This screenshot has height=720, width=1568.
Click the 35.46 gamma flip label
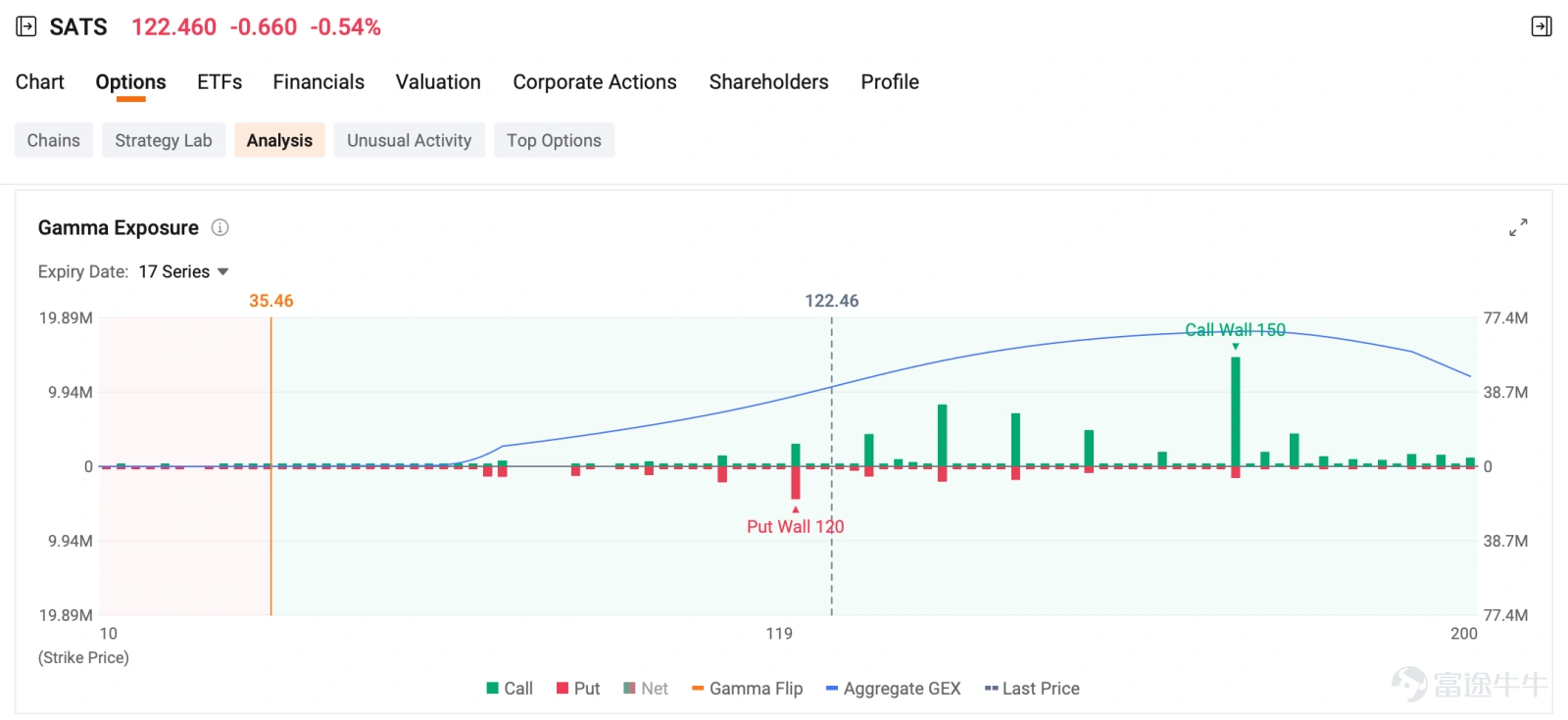coord(270,301)
